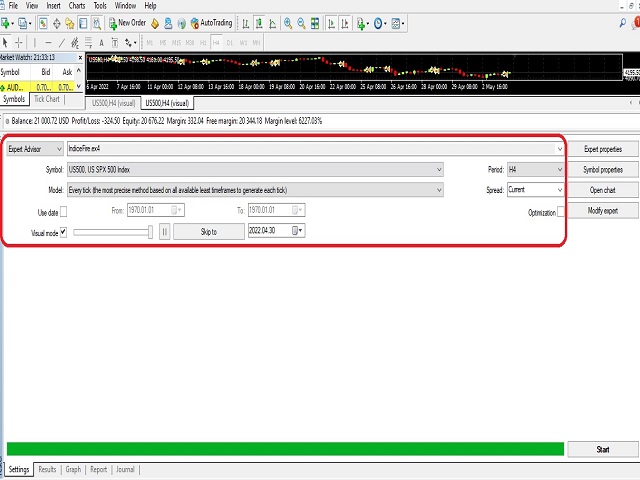Open the Model Every tick dropdown

pos(255,190)
